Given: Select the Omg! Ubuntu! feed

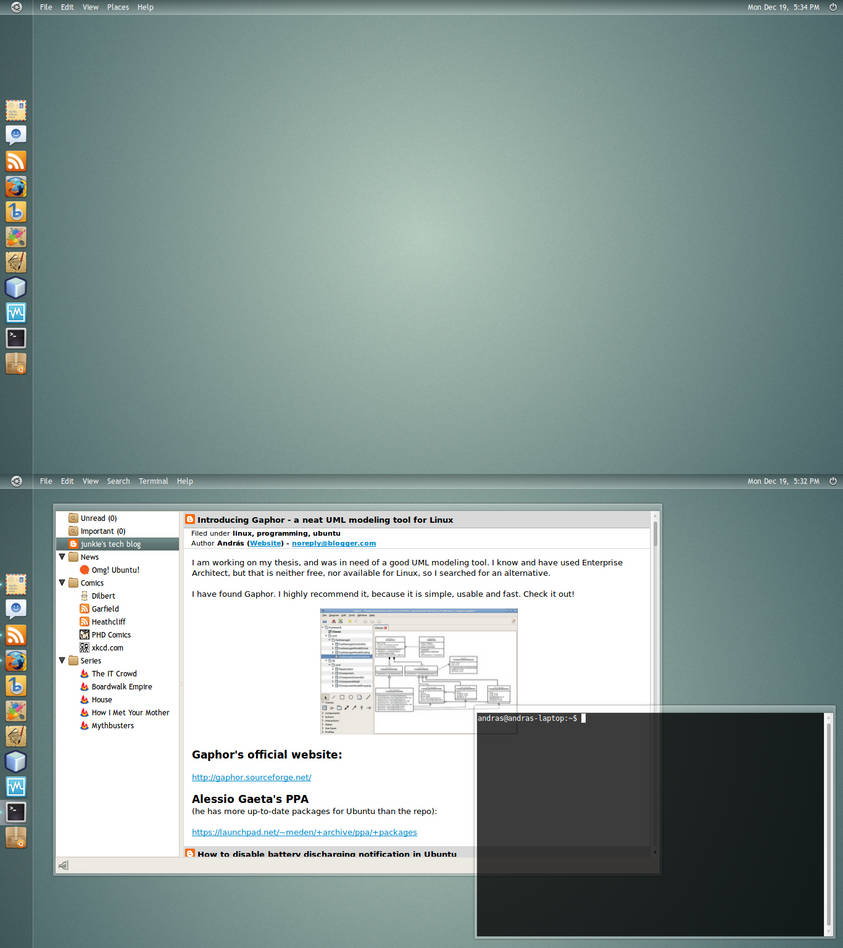Looking at the screenshot, I should coord(115,570).
